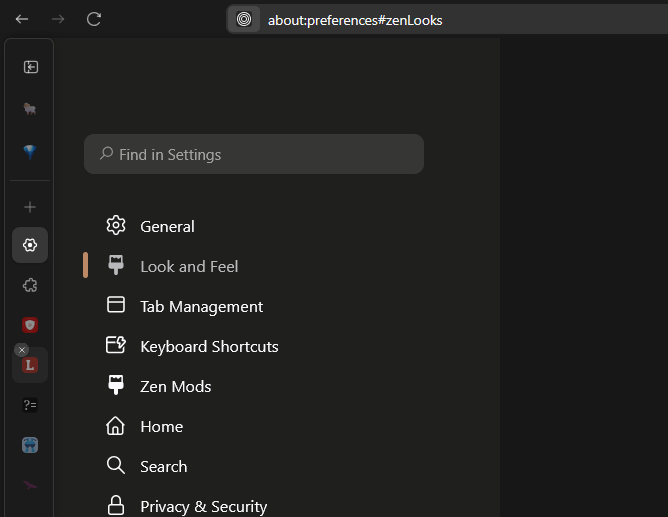Open Privacy & Security settings
This screenshot has width=668, height=517.
[204, 507]
